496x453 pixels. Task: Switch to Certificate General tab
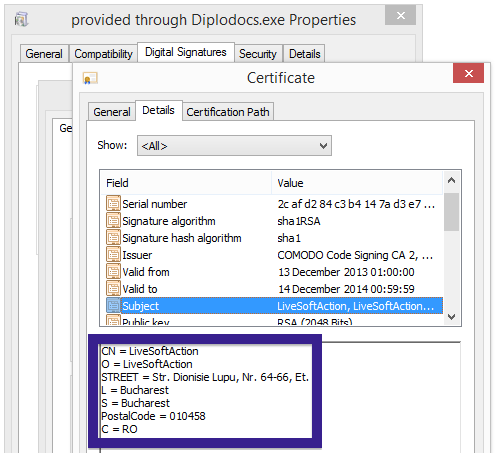click(x=112, y=112)
